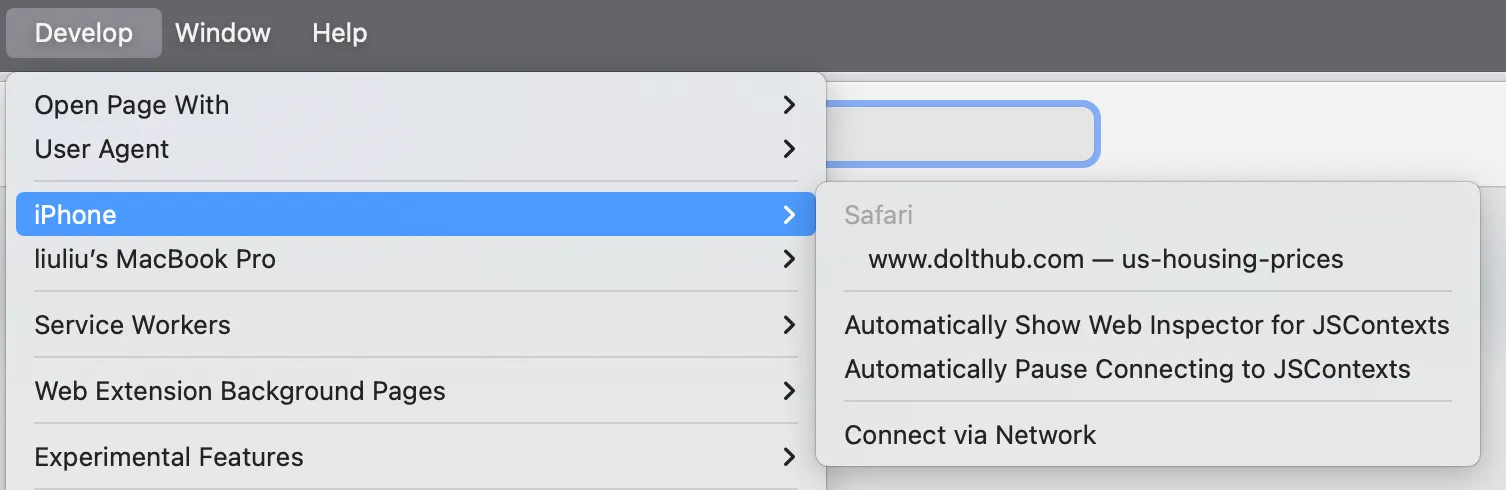1506x490 pixels.
Task: Open the Experimental Features submenu
Action: tap(169, 457)
